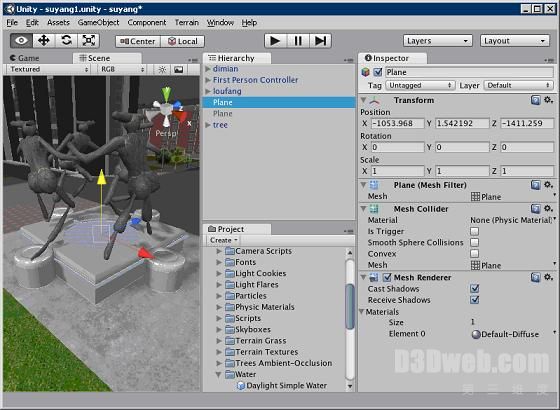This screenshot has width=560, height=410.
Task: Open the RGB render mode dropdown
Action: [122, 69]
